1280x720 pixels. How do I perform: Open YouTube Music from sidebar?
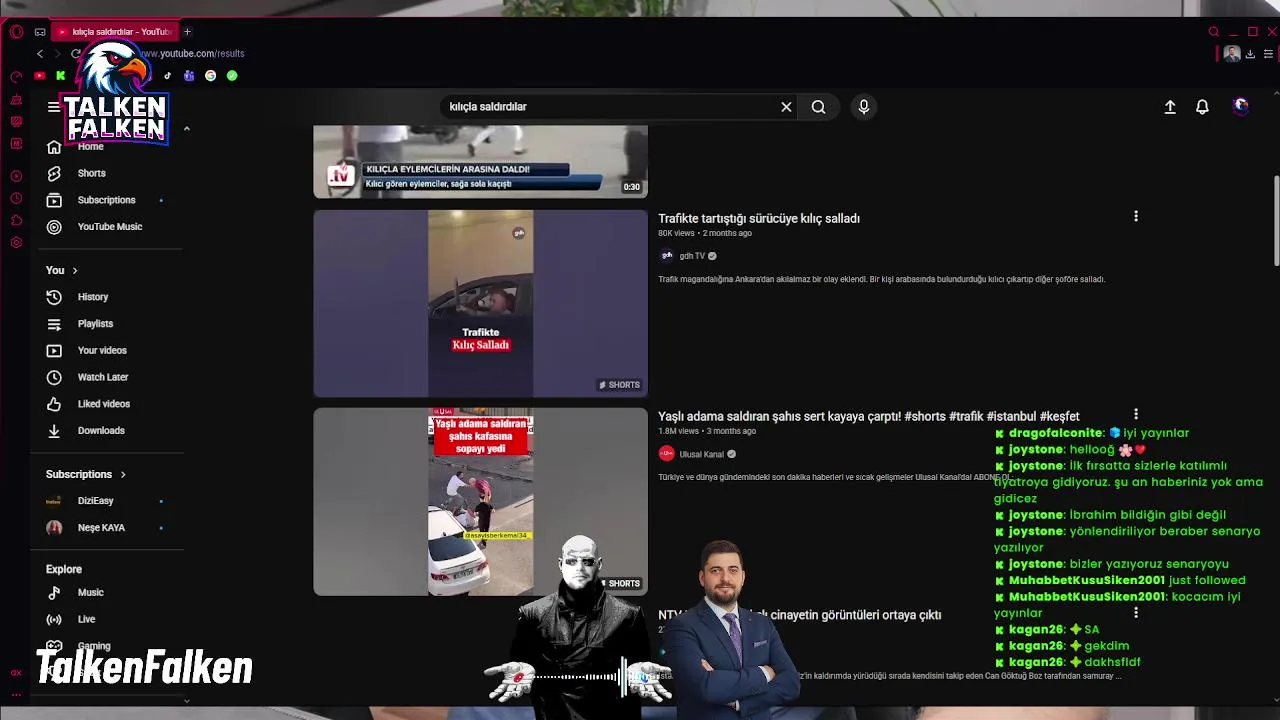(110, 227)
